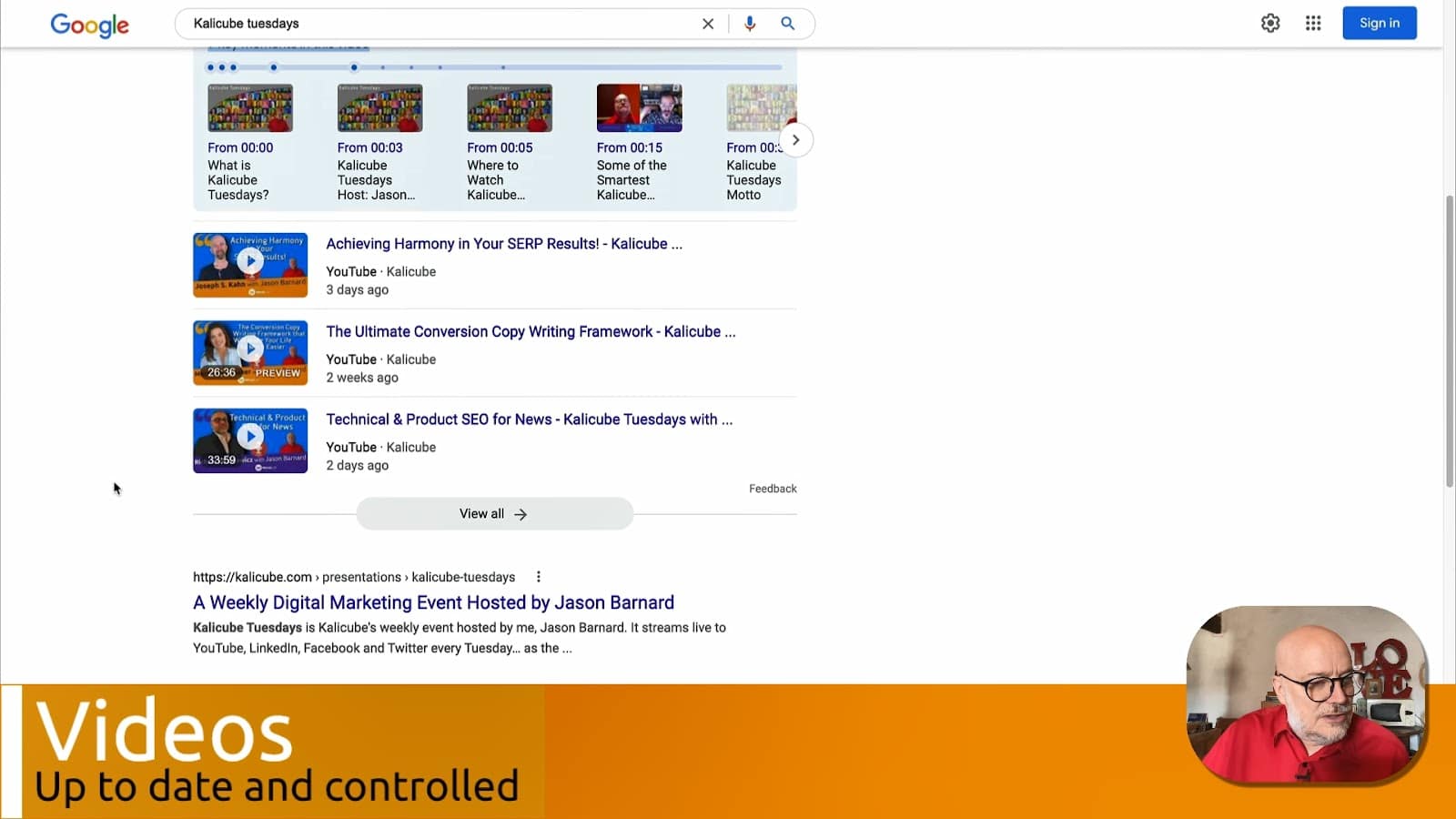Show next key moments with the chevron arrow
Viewport: 1456px width, 819px height.
click(x=795, y=140)
